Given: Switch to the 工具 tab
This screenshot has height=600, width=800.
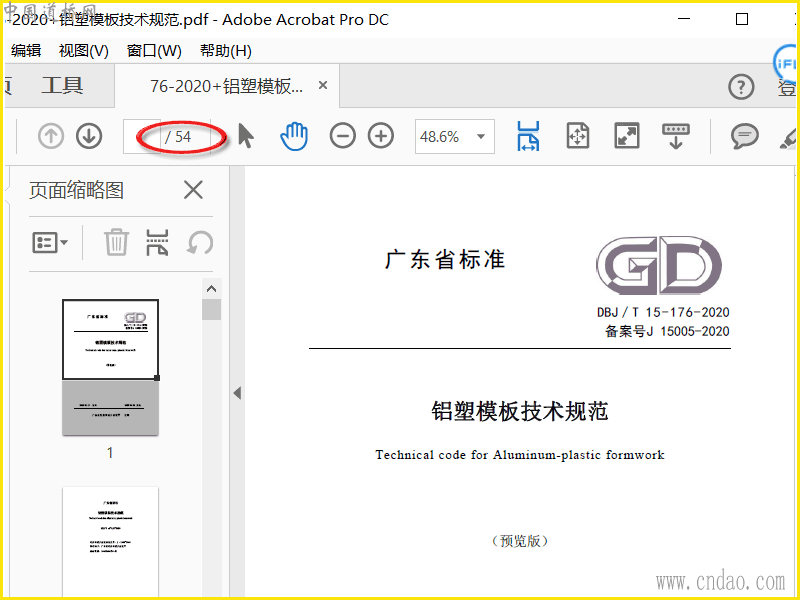Looking at the screenshot, I should [62, 86].
